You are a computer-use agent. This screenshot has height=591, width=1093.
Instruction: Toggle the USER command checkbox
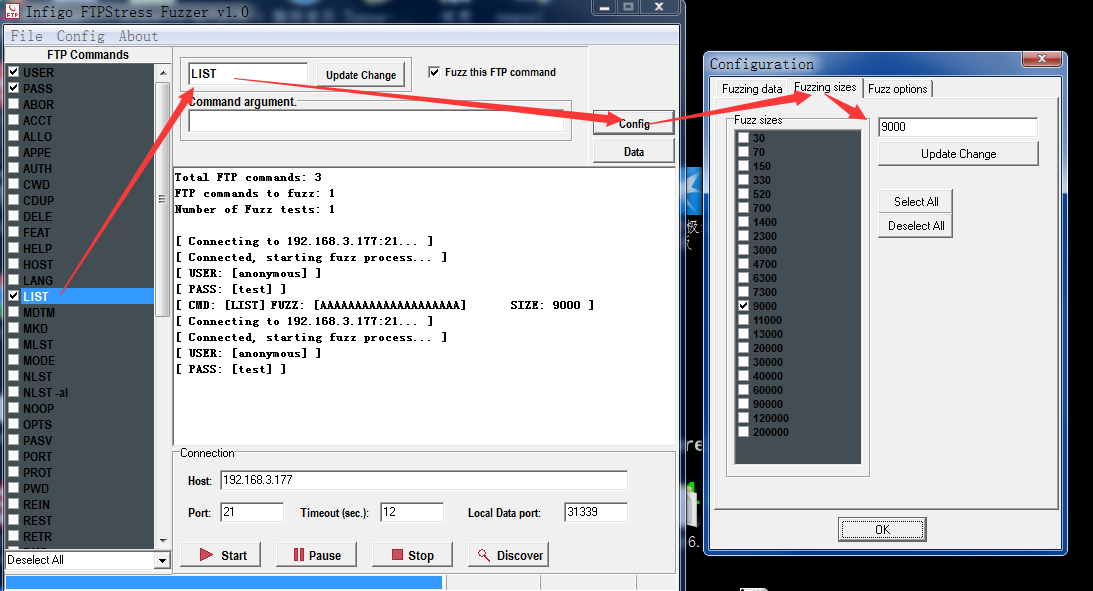coord(13,72)
